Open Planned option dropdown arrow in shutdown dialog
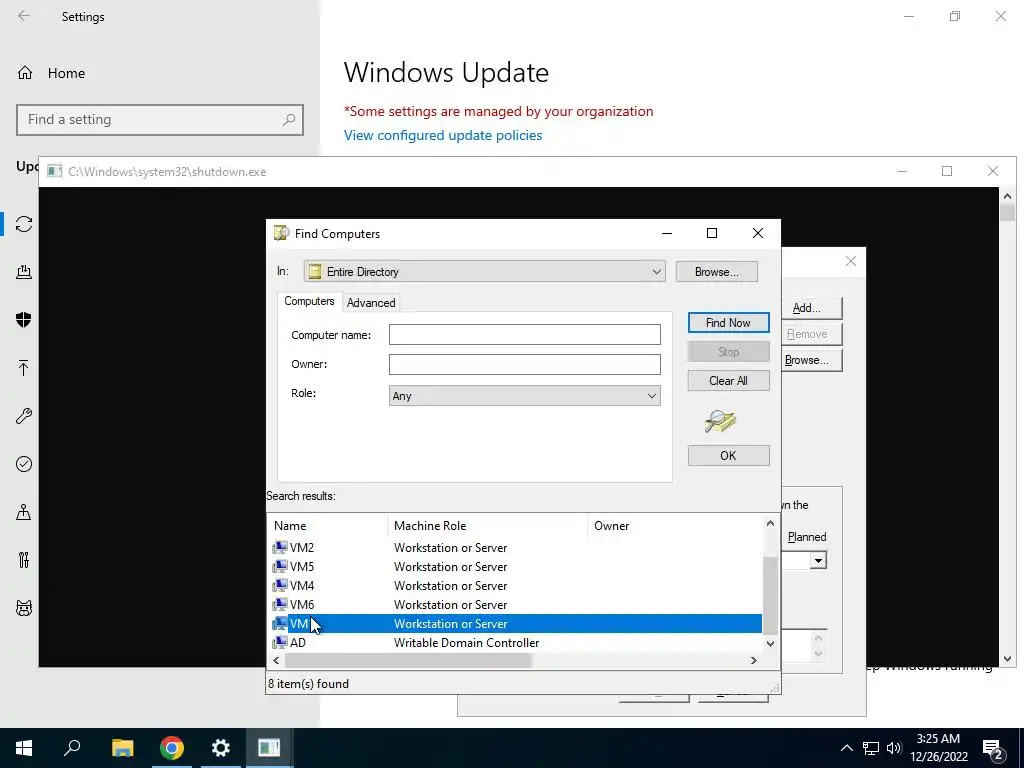The width and height of the screenshot is (1024, 768). click(x=818, y=560)
